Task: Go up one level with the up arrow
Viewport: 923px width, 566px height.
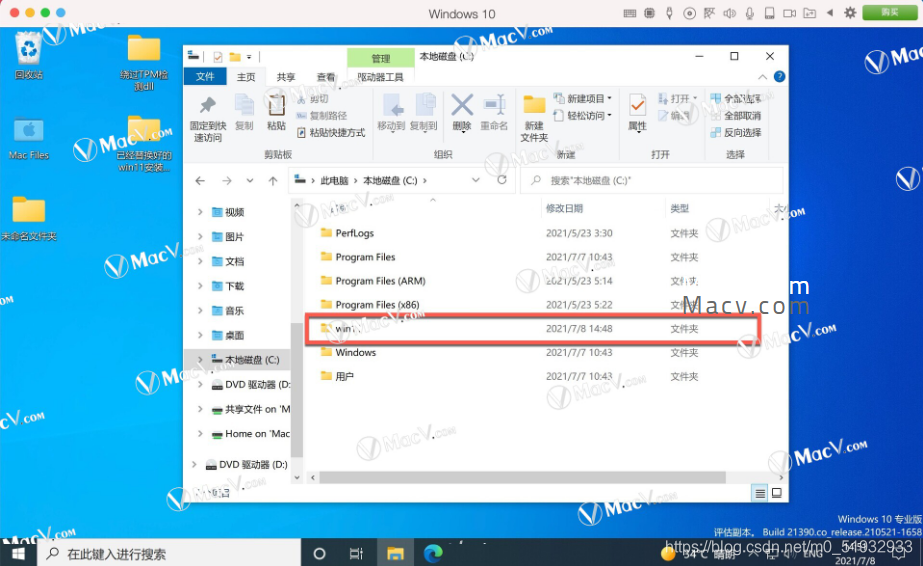Action: [273, 181]
